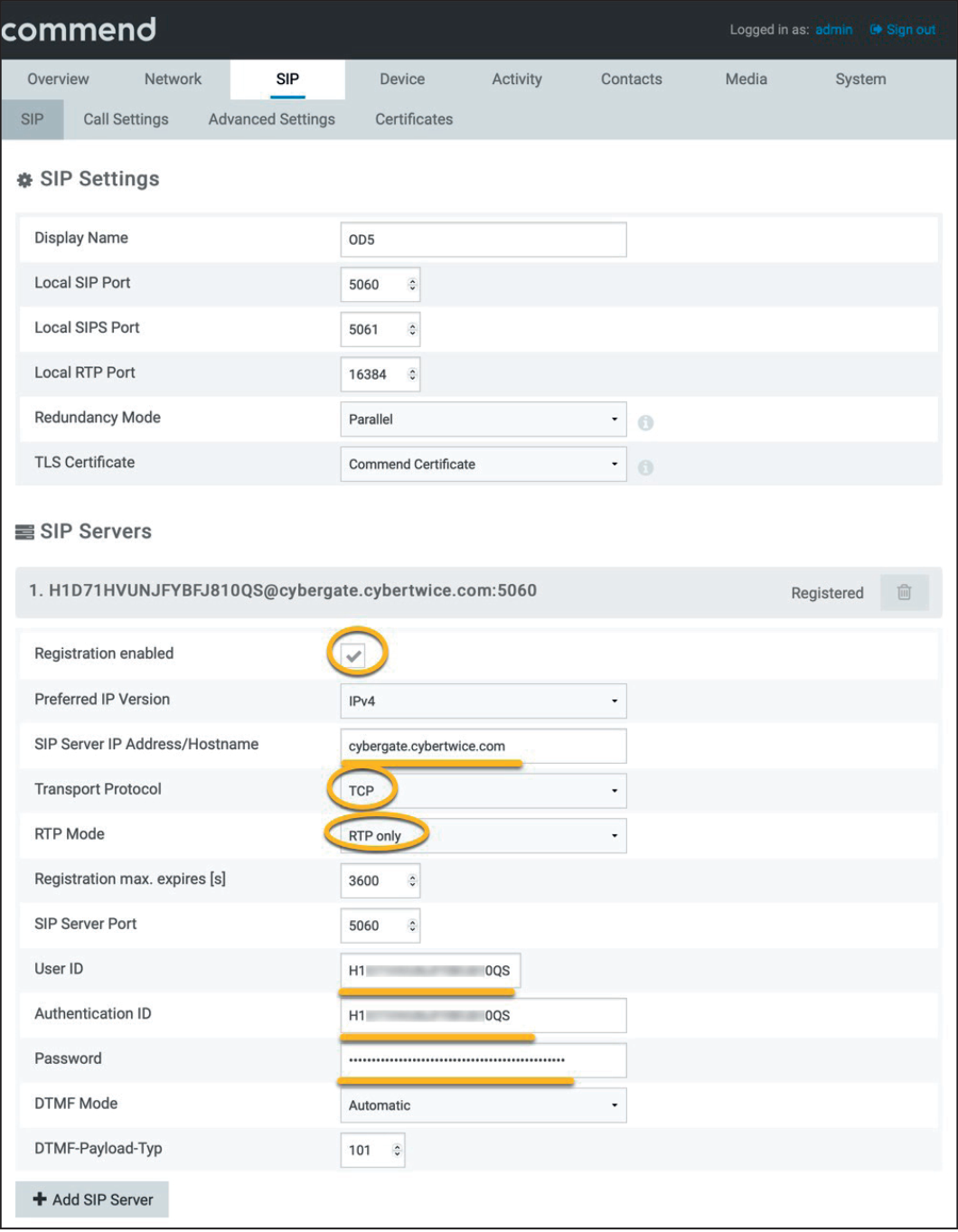The image size is (958, 1232).
Task: Select the TLS Certificate dropdown
Action: pyautogui.click(x=483, y=465)
